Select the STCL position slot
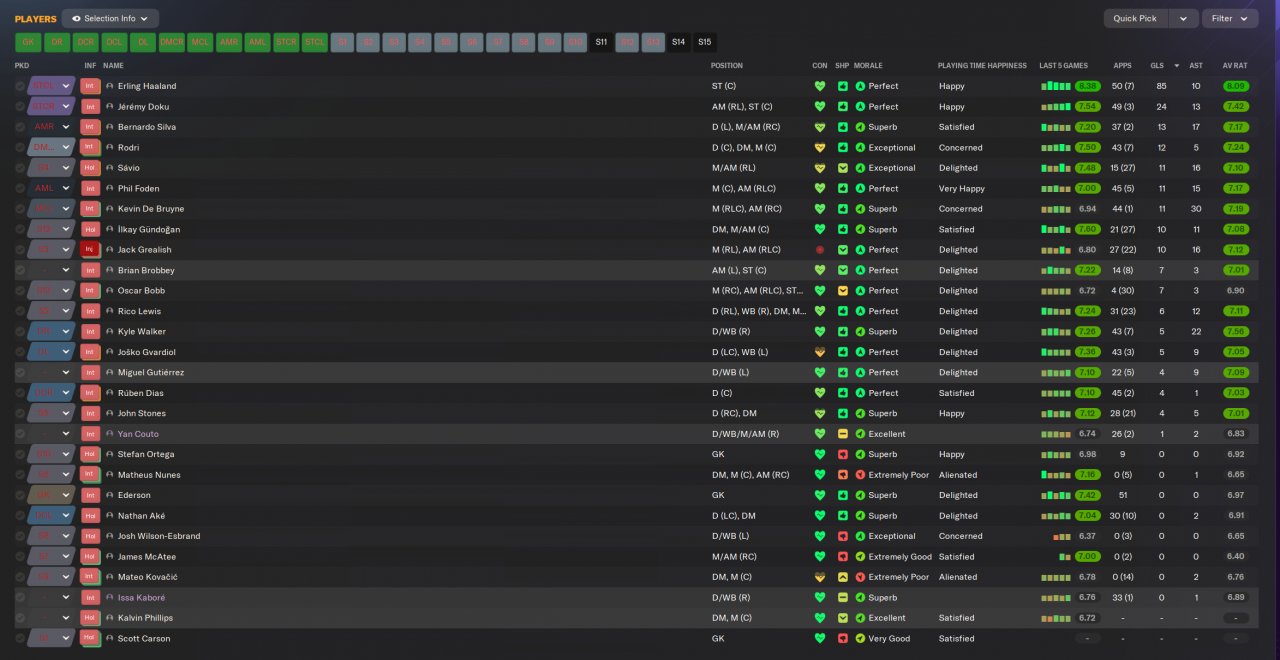This screenshot has height=660, width=1280. point(315,42)
